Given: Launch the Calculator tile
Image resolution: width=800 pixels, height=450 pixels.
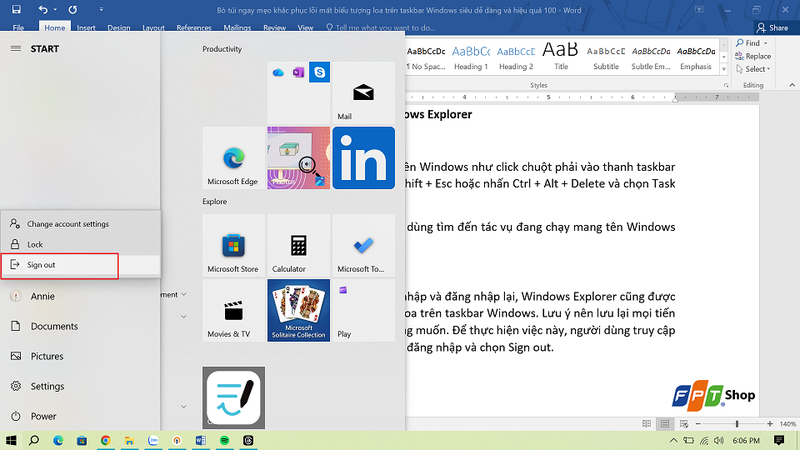Looking at the screenshot, I should pyautogui.click(x=298, y=245).
